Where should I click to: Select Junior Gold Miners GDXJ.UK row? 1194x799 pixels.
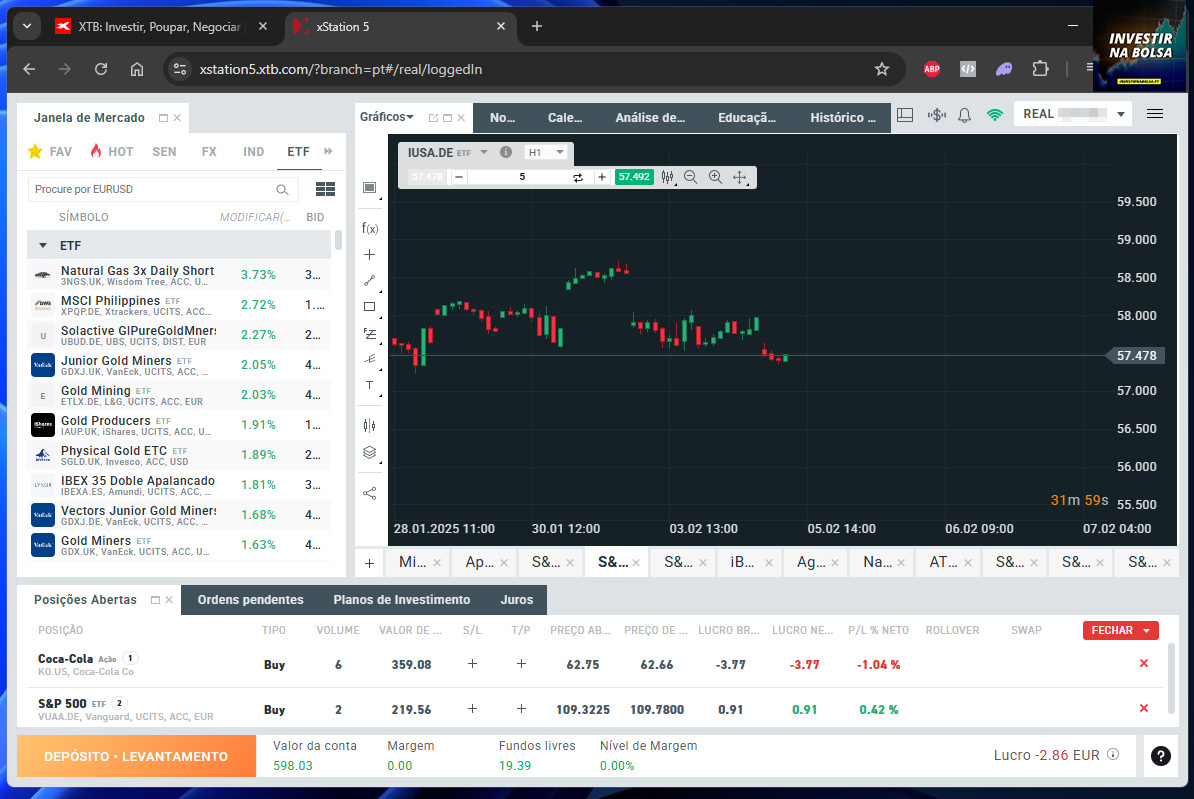pos(180,366)
